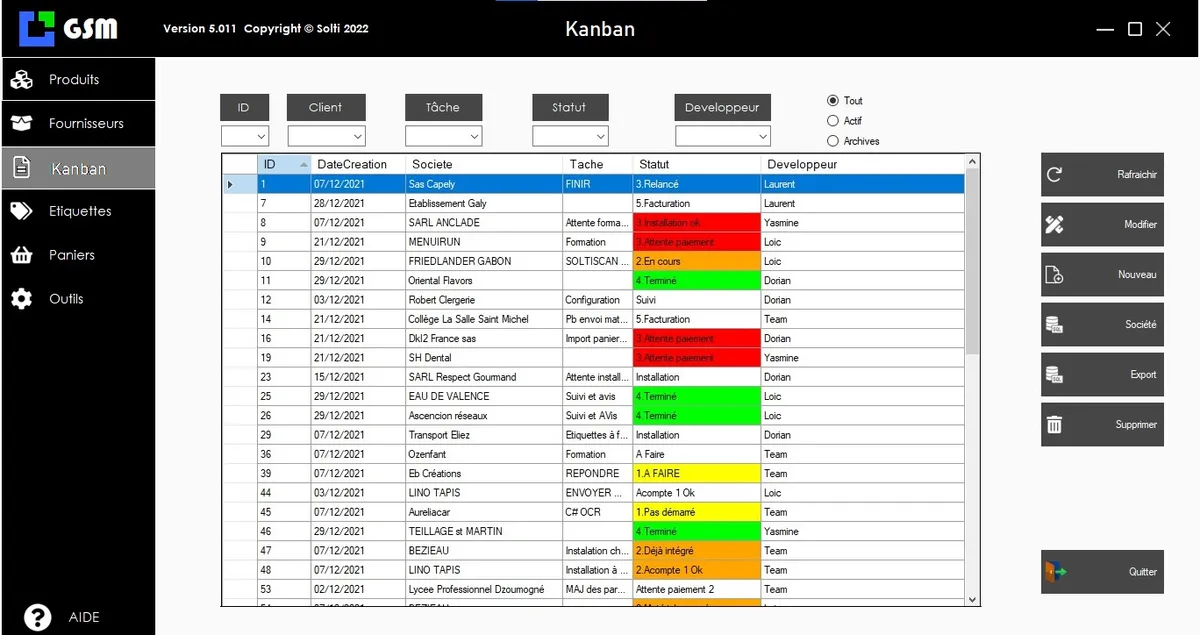
Task: Click the Rafraichir refresh arrow icon
Action: pos(1054,174)
